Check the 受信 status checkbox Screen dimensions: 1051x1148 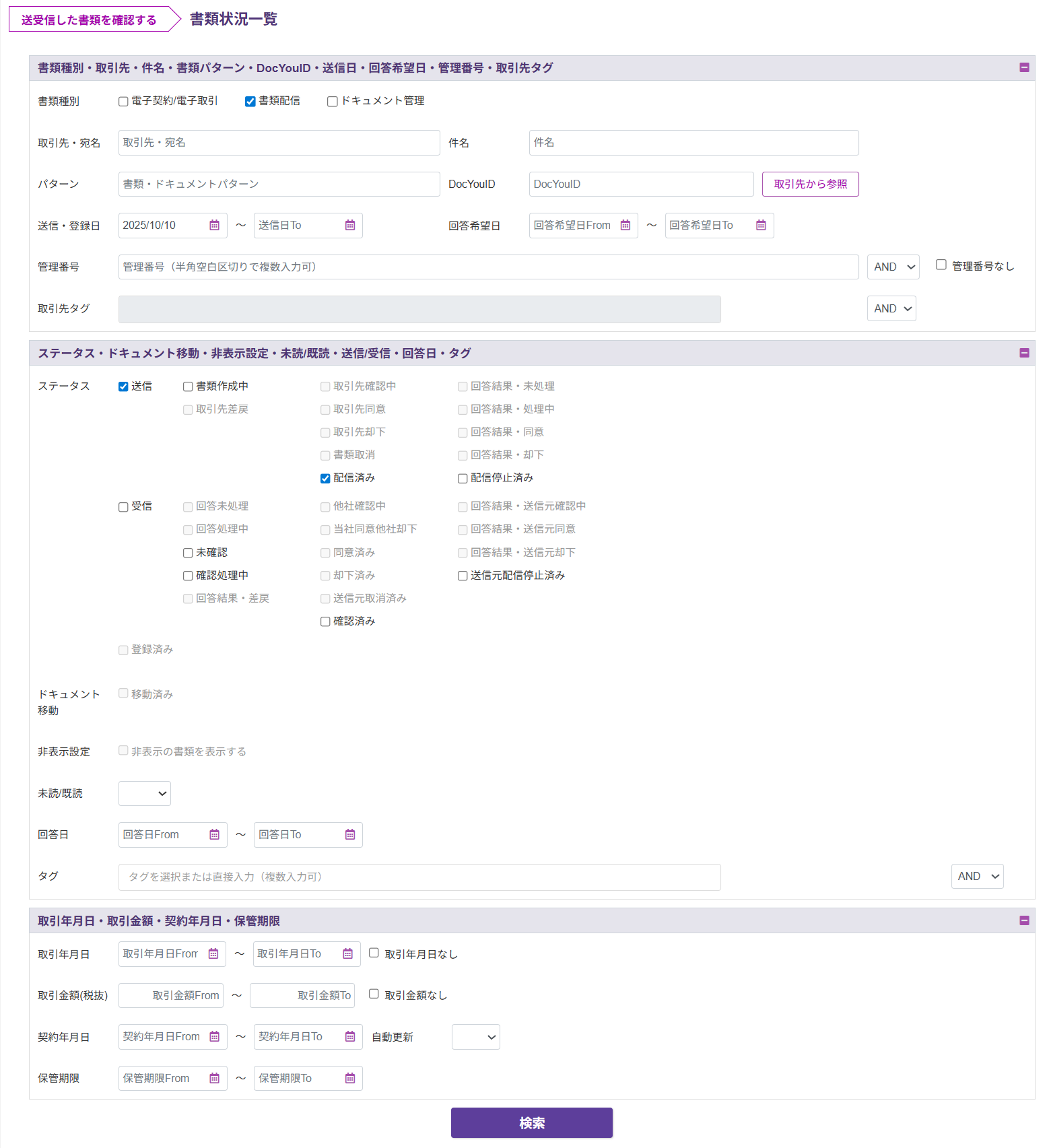coord(123,507)
